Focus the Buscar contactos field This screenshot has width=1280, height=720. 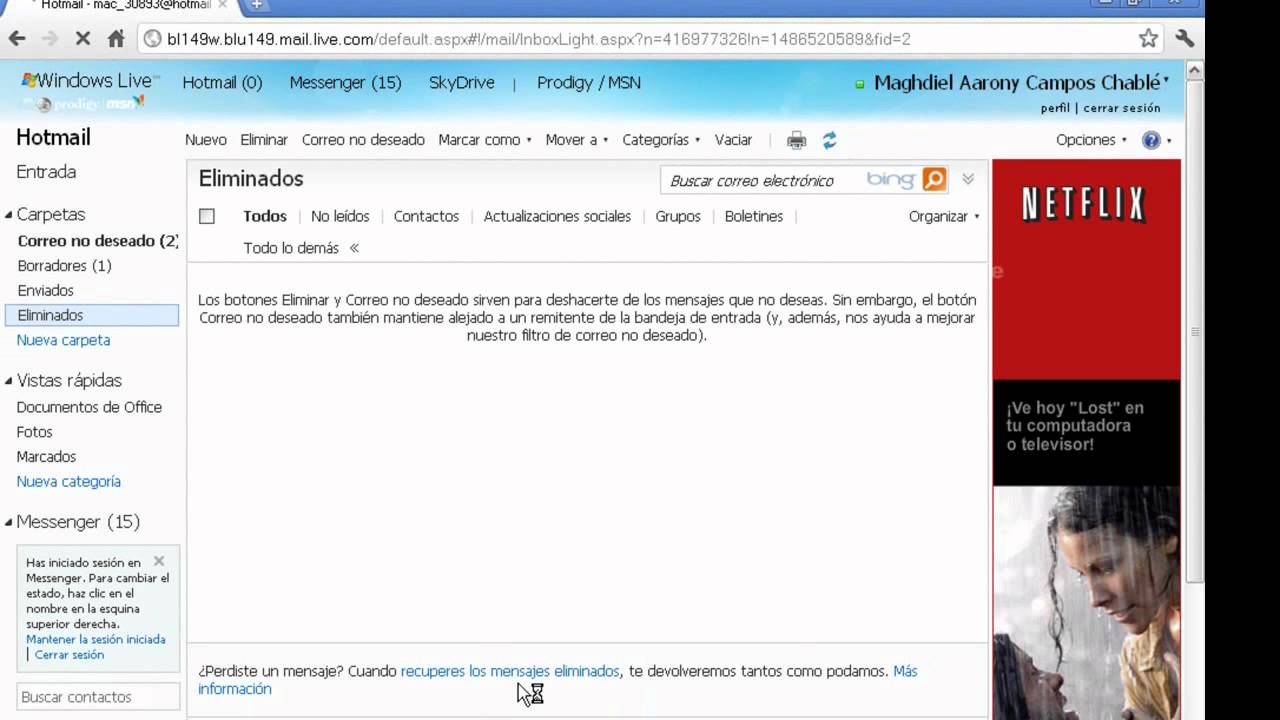coord(96,697)
